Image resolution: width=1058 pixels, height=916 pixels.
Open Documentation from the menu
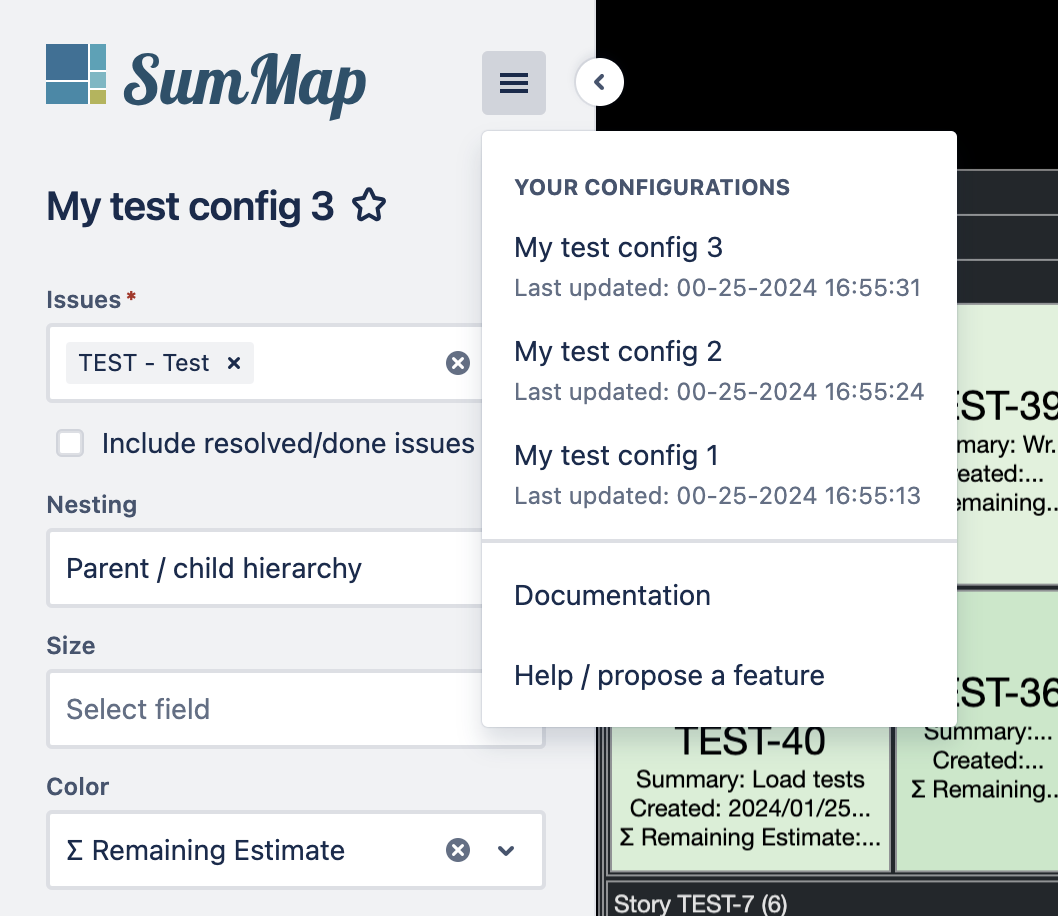[719, 596]
